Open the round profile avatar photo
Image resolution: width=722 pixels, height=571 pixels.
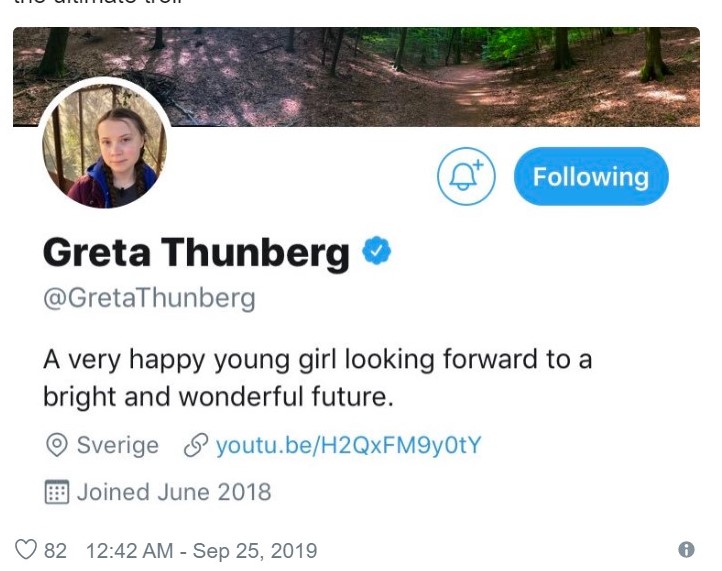click(104, 146)
